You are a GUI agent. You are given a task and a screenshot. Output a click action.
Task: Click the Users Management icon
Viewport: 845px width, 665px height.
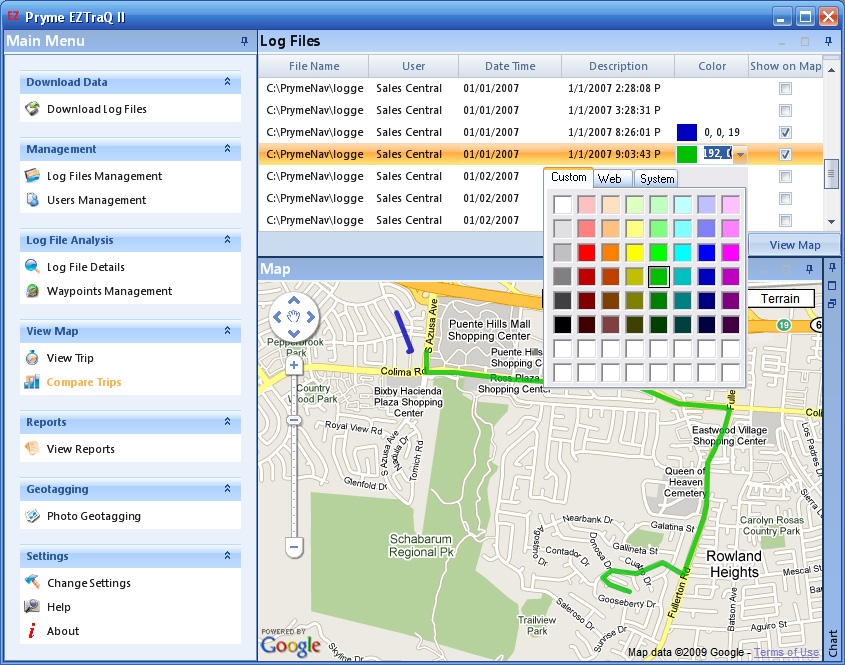pos(32,200)
